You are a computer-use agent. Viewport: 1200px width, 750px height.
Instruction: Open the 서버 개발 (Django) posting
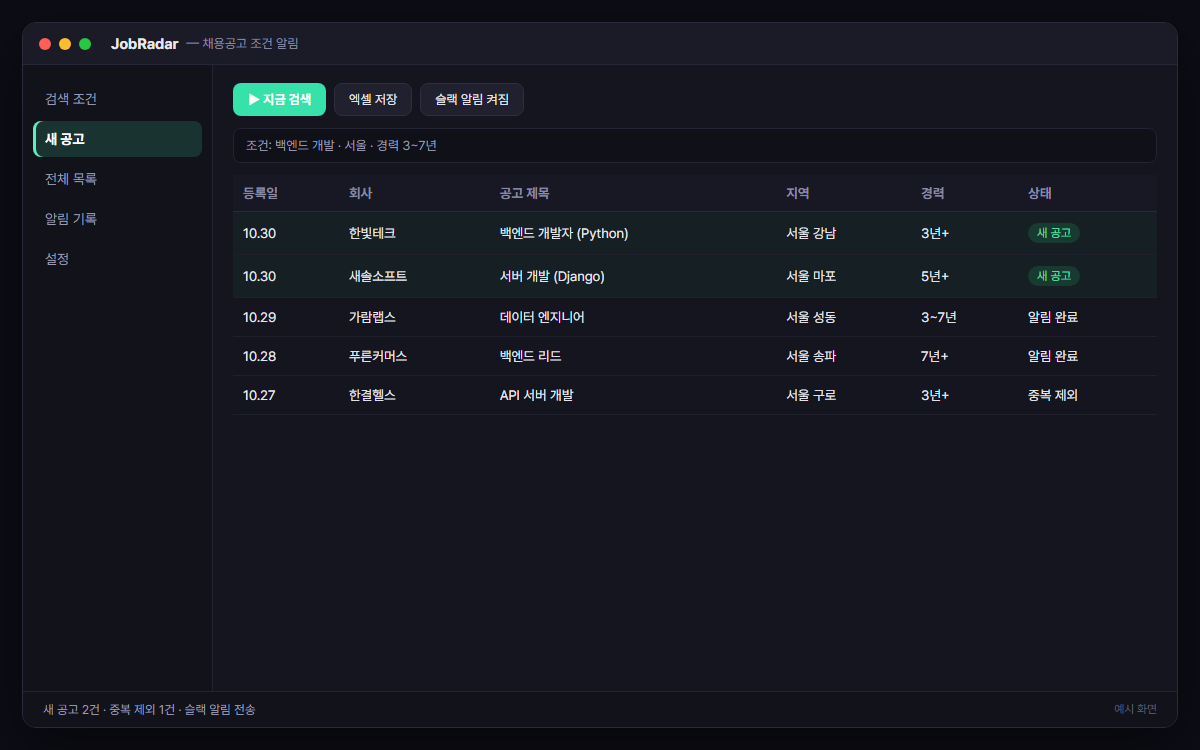click(552, 276)
